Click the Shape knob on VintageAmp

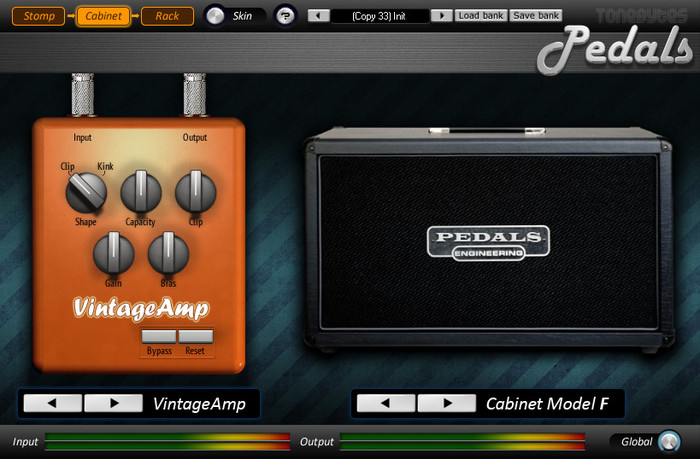point(86,192)
